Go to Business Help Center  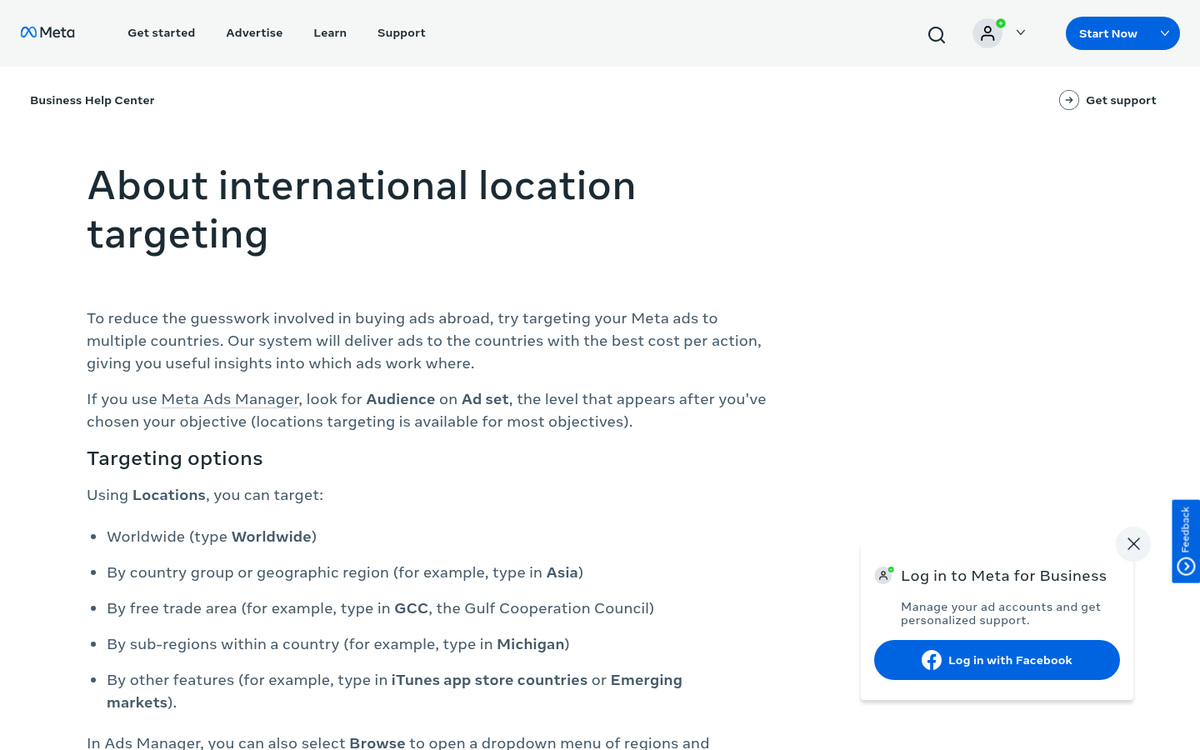click(92, 100)
